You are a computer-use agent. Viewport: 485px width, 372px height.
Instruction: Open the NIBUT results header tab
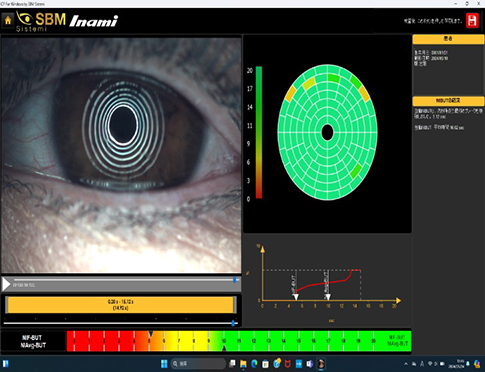tap(448, 101)
